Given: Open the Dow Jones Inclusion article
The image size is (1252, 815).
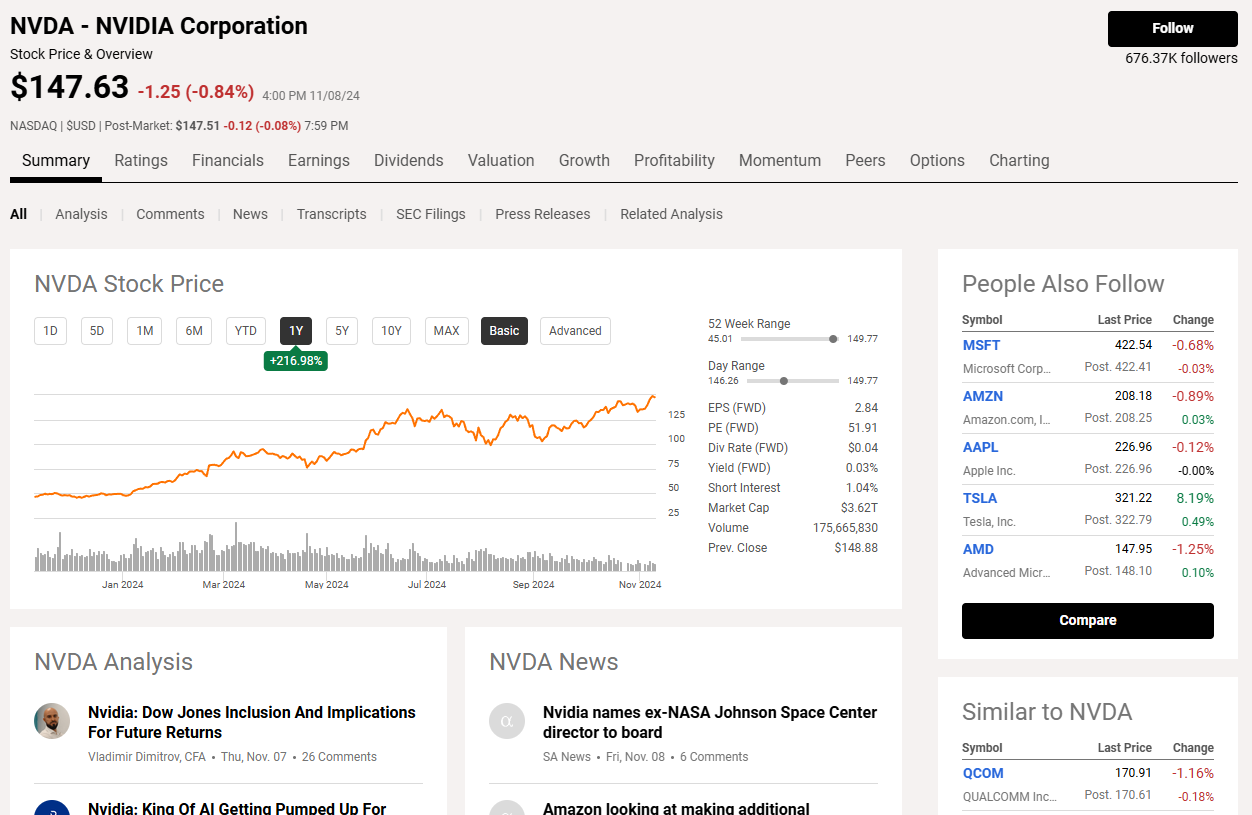Looking at the screenshot, I should (x=252, y=722).
